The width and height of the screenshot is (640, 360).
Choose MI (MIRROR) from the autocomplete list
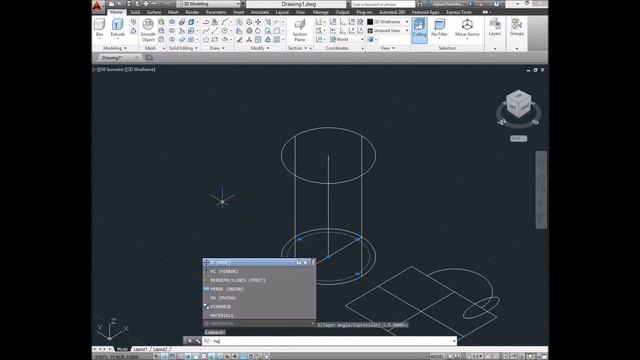(x=259, y=271)
